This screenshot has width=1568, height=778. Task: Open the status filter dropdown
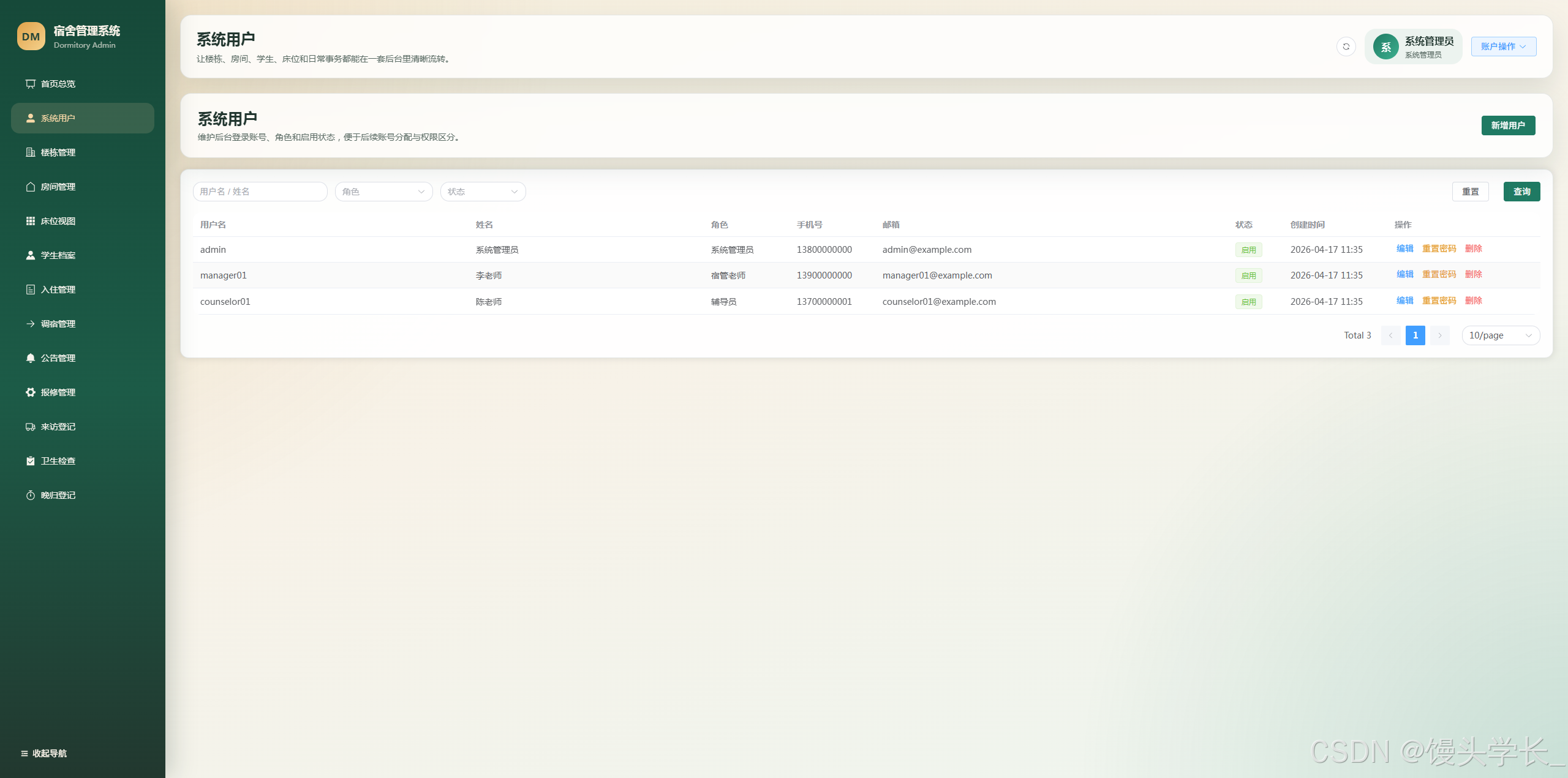[x=483, y=192]
